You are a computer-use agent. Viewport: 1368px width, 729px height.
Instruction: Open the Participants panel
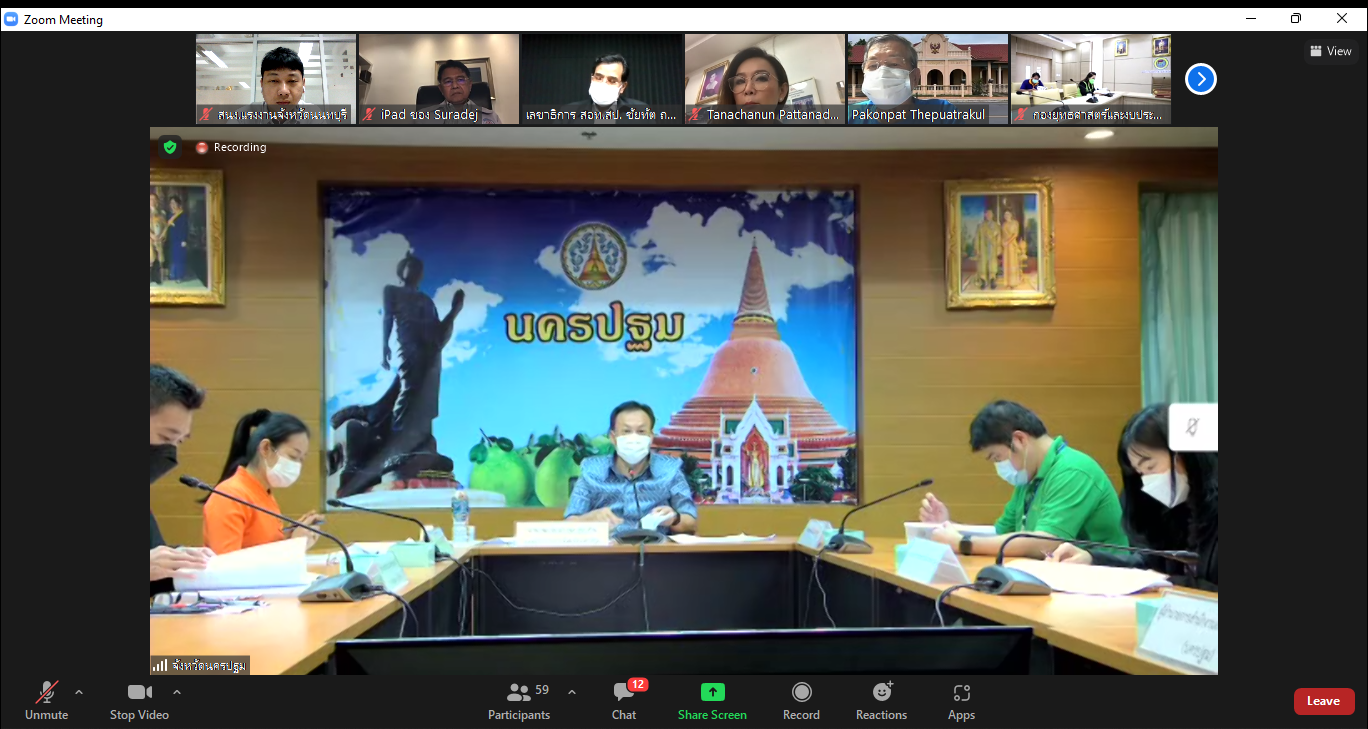click(x=519, y=700)
